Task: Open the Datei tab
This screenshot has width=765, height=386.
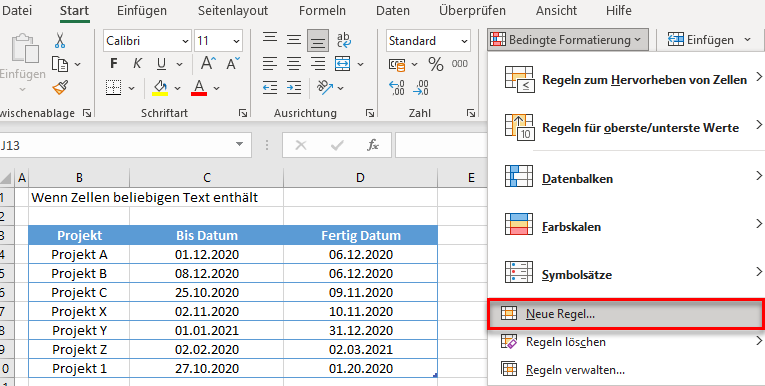Action: [17, 10]
